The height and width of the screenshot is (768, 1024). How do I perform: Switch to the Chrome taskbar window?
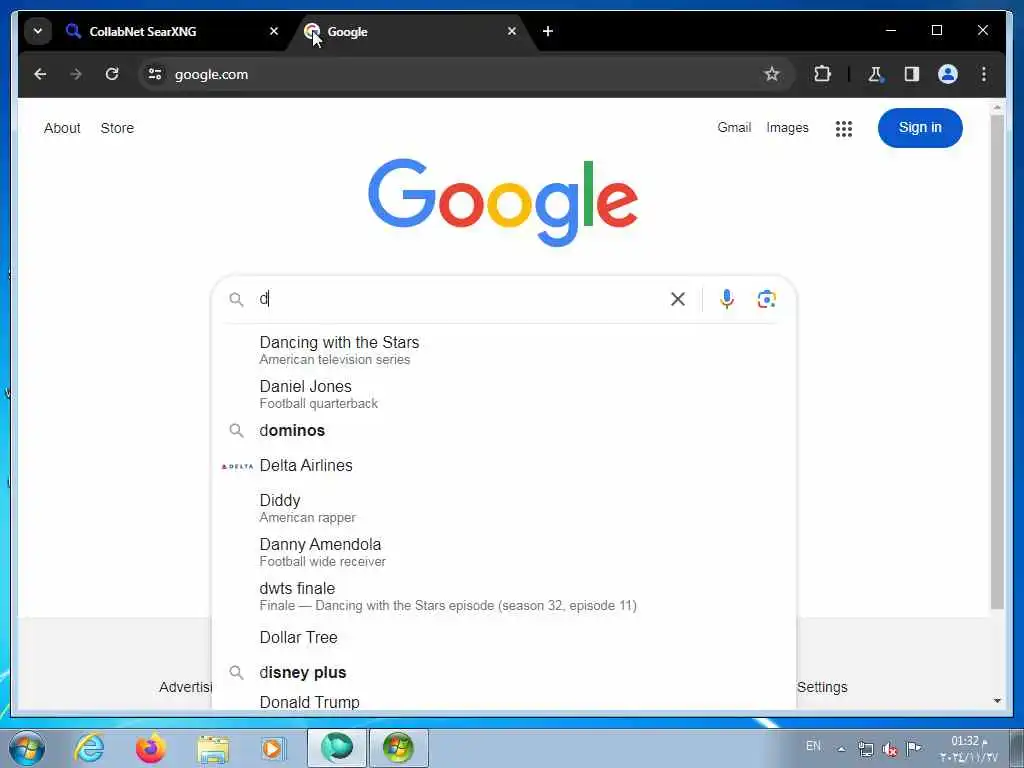point(398,748)
